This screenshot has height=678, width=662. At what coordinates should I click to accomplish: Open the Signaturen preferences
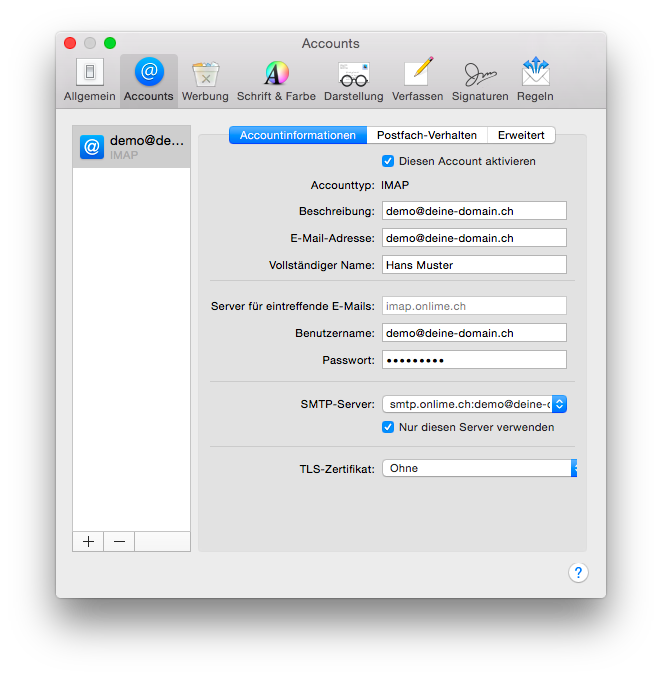(480, 80)
